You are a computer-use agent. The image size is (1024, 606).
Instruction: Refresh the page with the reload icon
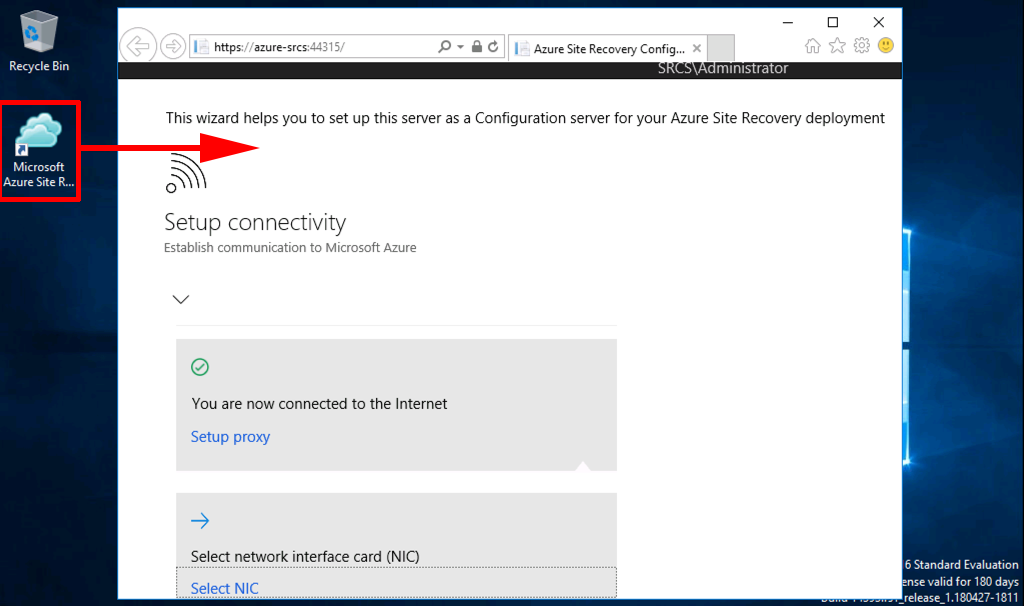[x=494, y=46]
